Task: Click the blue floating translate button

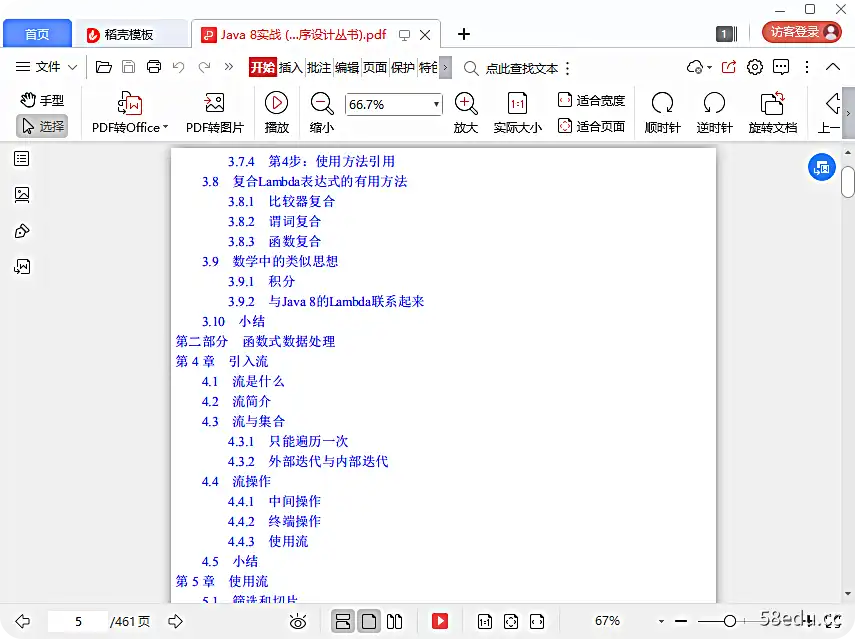Action: (822, 168)
